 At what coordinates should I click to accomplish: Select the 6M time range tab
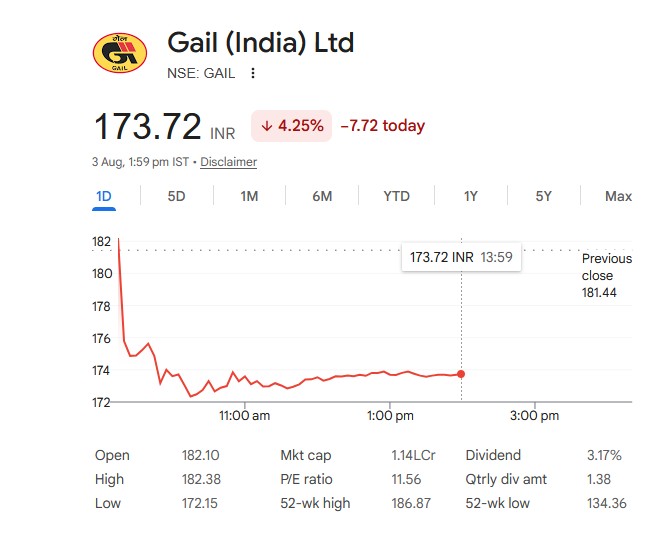322,197
